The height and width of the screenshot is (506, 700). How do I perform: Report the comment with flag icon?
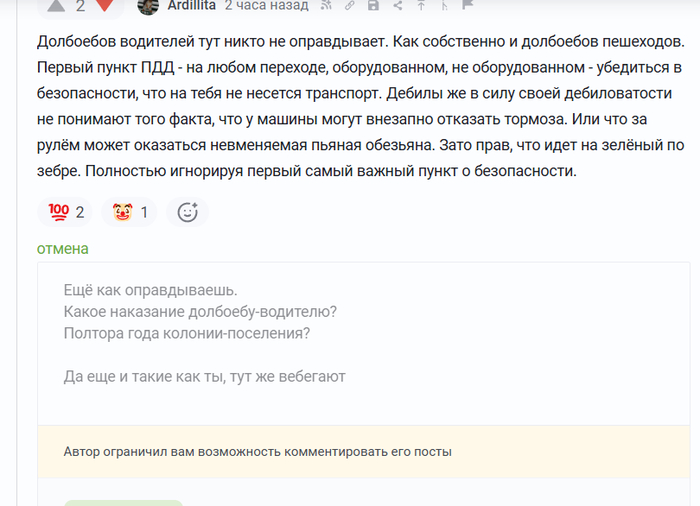coord(467,4)
